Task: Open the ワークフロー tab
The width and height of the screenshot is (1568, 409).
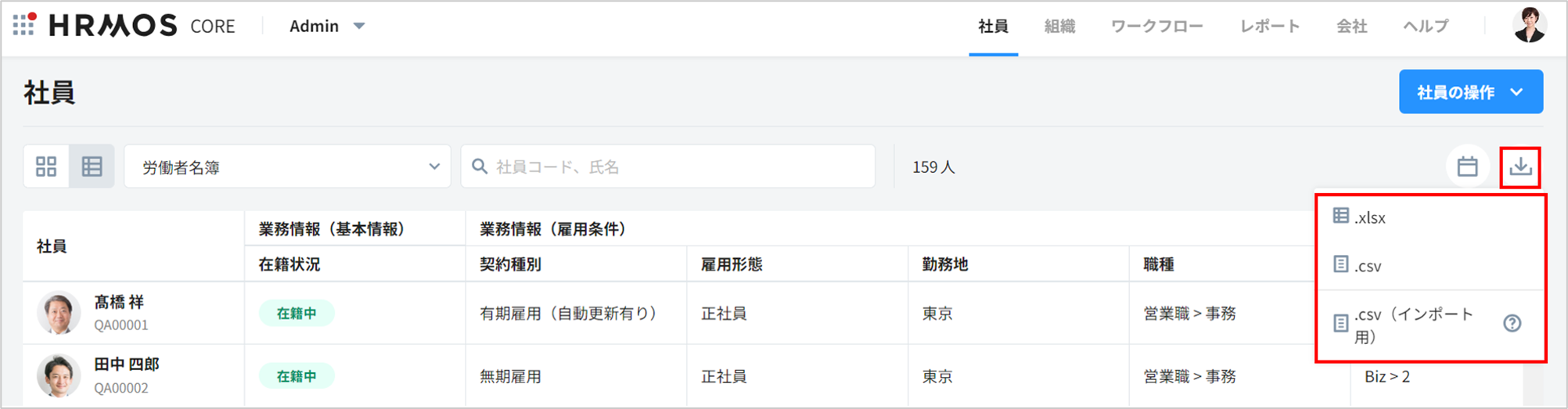Action: (1157, 26)
